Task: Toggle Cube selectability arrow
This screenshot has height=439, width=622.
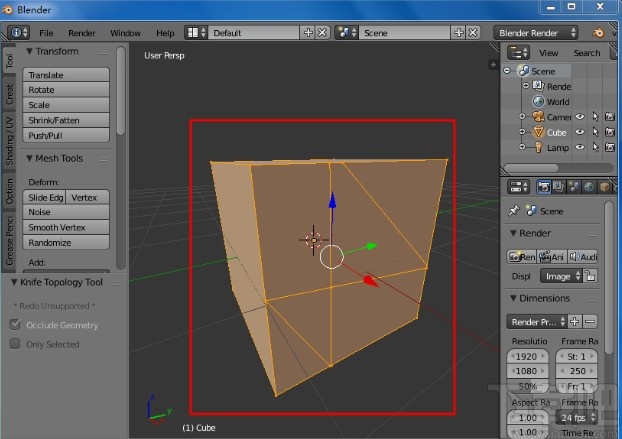Action: coord(595,132)
